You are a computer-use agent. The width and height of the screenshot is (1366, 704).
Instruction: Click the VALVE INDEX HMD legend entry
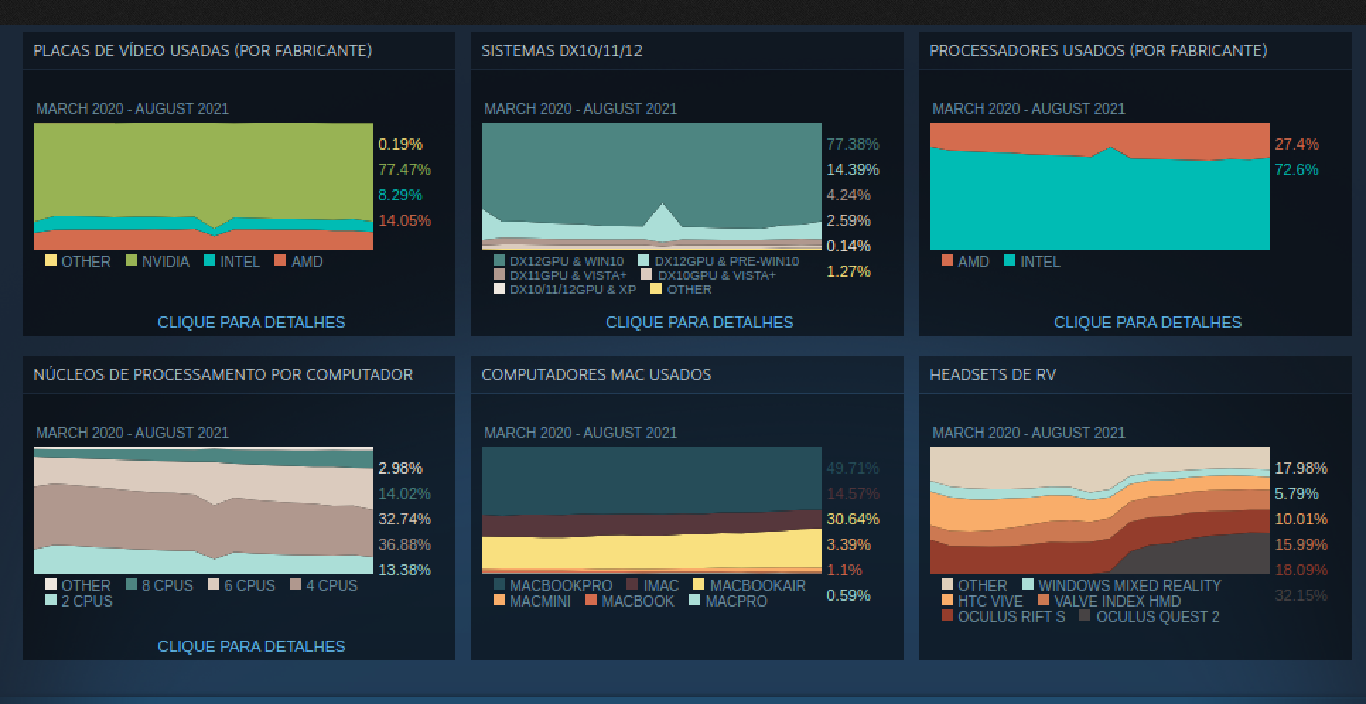(x=1109, y=601)
